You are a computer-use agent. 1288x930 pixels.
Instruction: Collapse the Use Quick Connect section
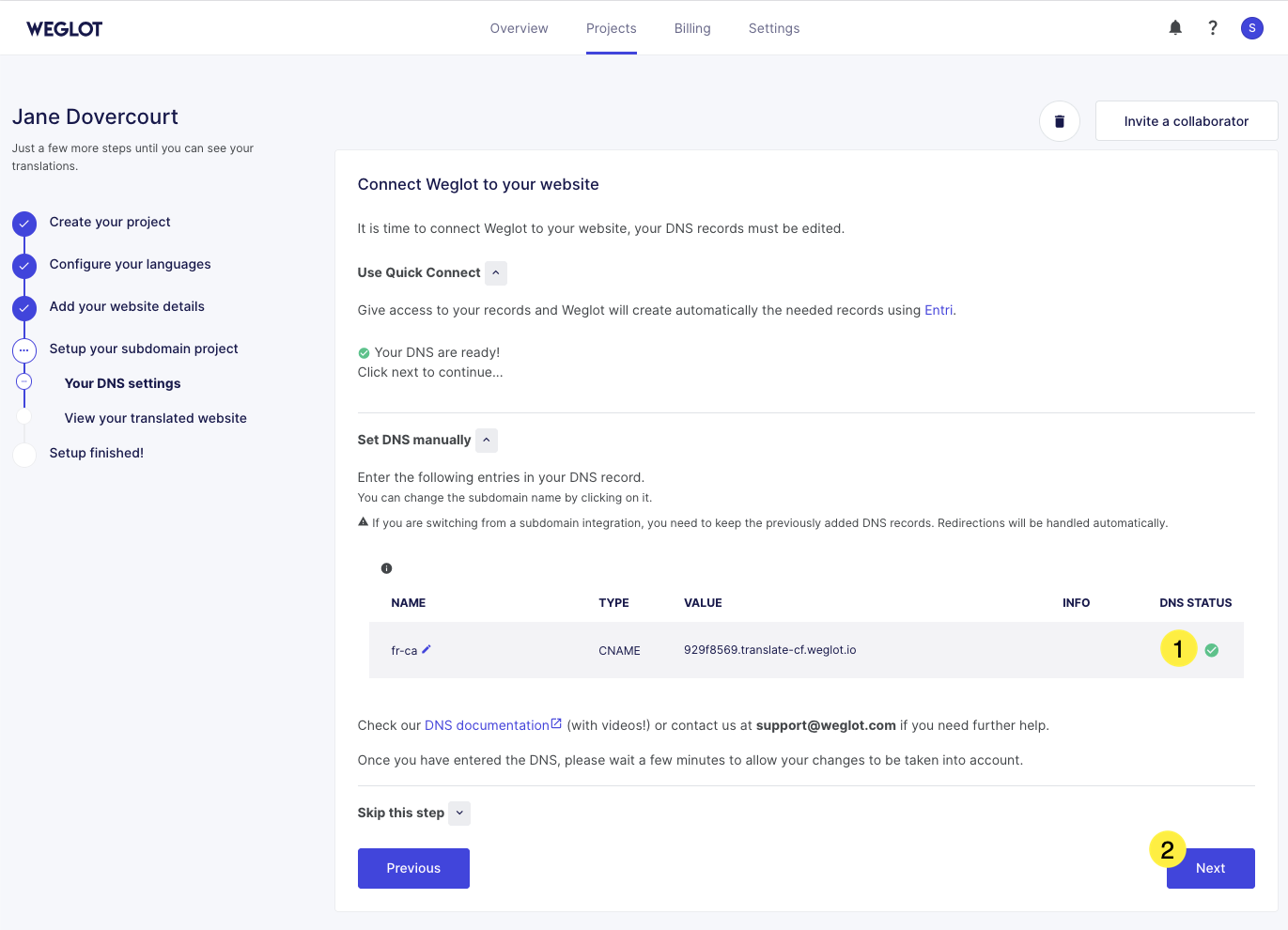point(496,273)
